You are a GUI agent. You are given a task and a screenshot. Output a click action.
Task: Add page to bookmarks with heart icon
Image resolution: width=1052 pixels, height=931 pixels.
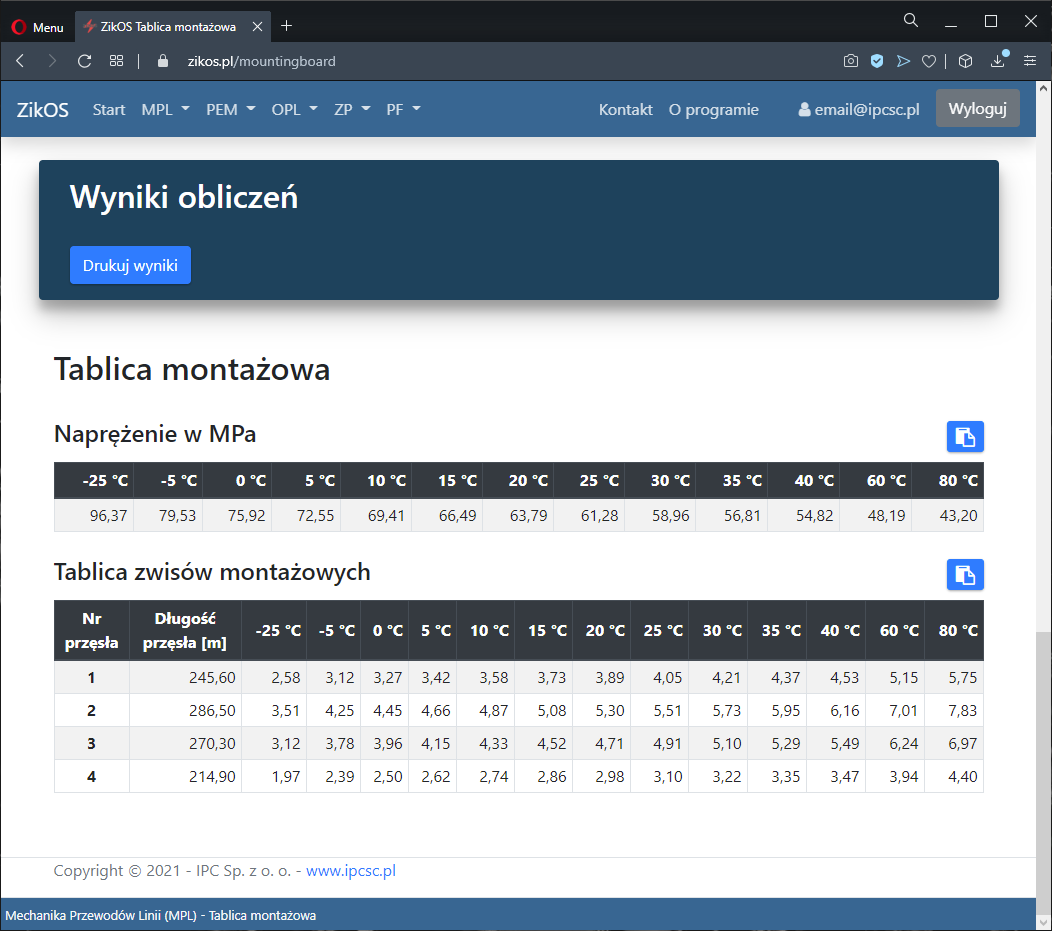tap(928, 61)
